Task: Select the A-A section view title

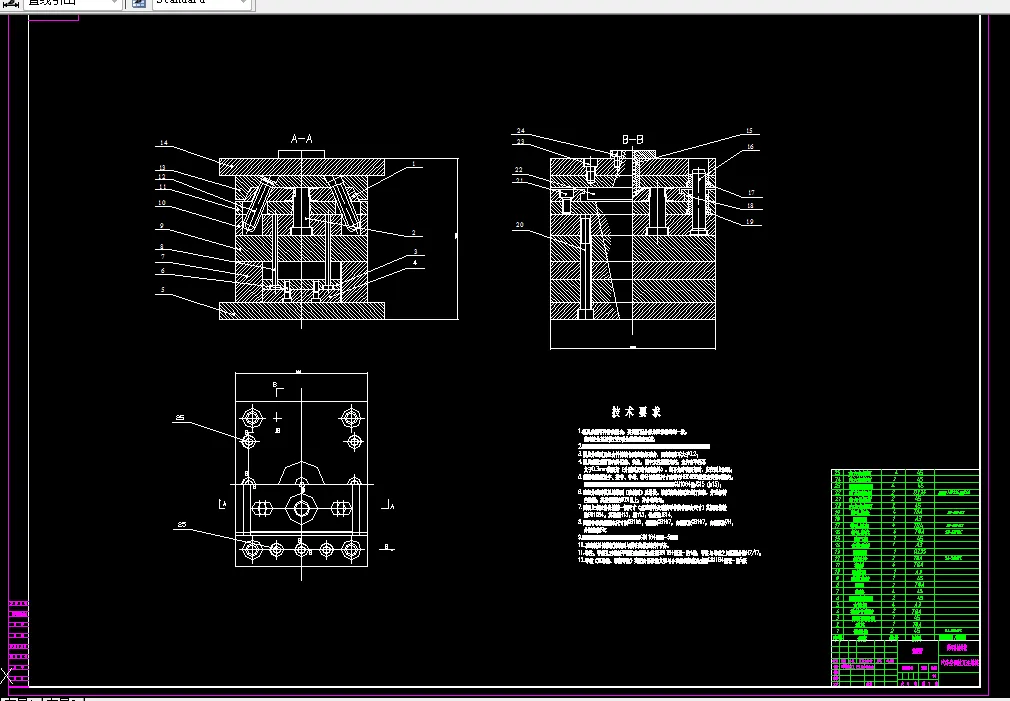Action: click(x=301, y=139)
